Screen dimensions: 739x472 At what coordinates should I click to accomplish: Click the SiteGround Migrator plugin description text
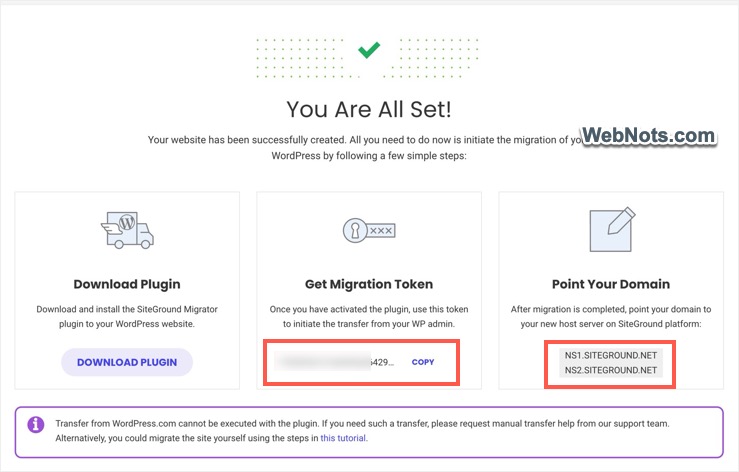[127, 315]
